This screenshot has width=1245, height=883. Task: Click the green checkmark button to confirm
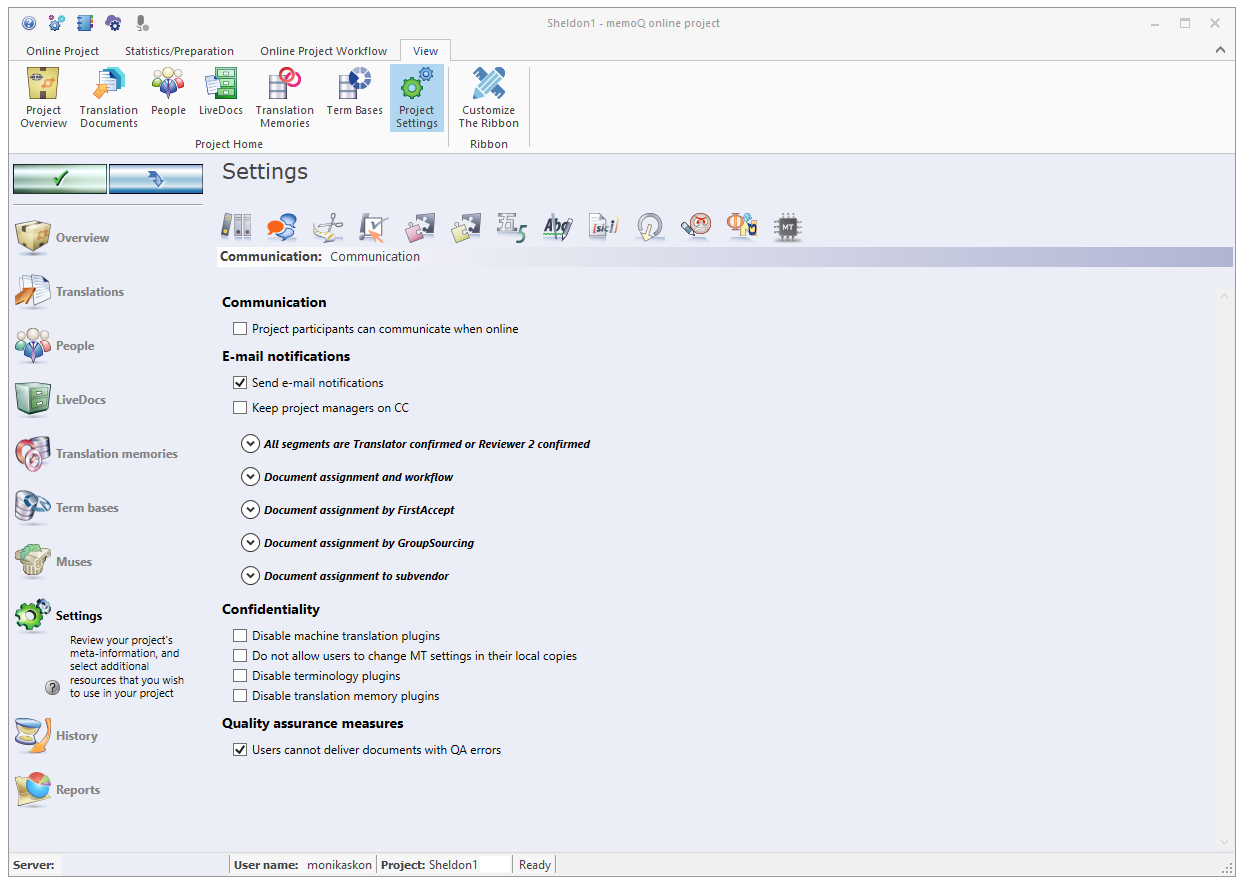[x=59, y=177]
